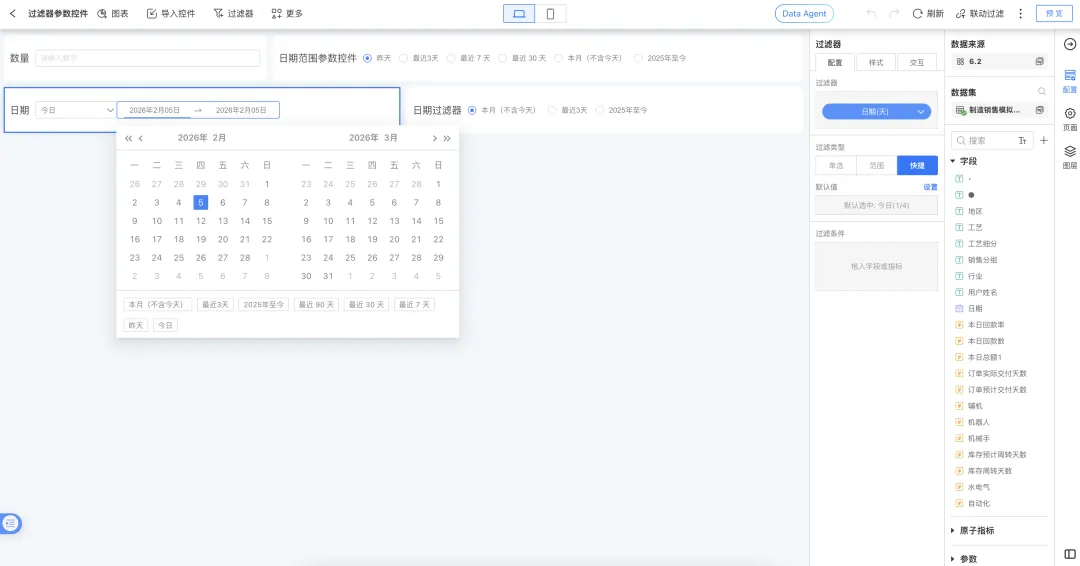Select 本月(不含今天) in 日期范围参数控件

[558, 59]
